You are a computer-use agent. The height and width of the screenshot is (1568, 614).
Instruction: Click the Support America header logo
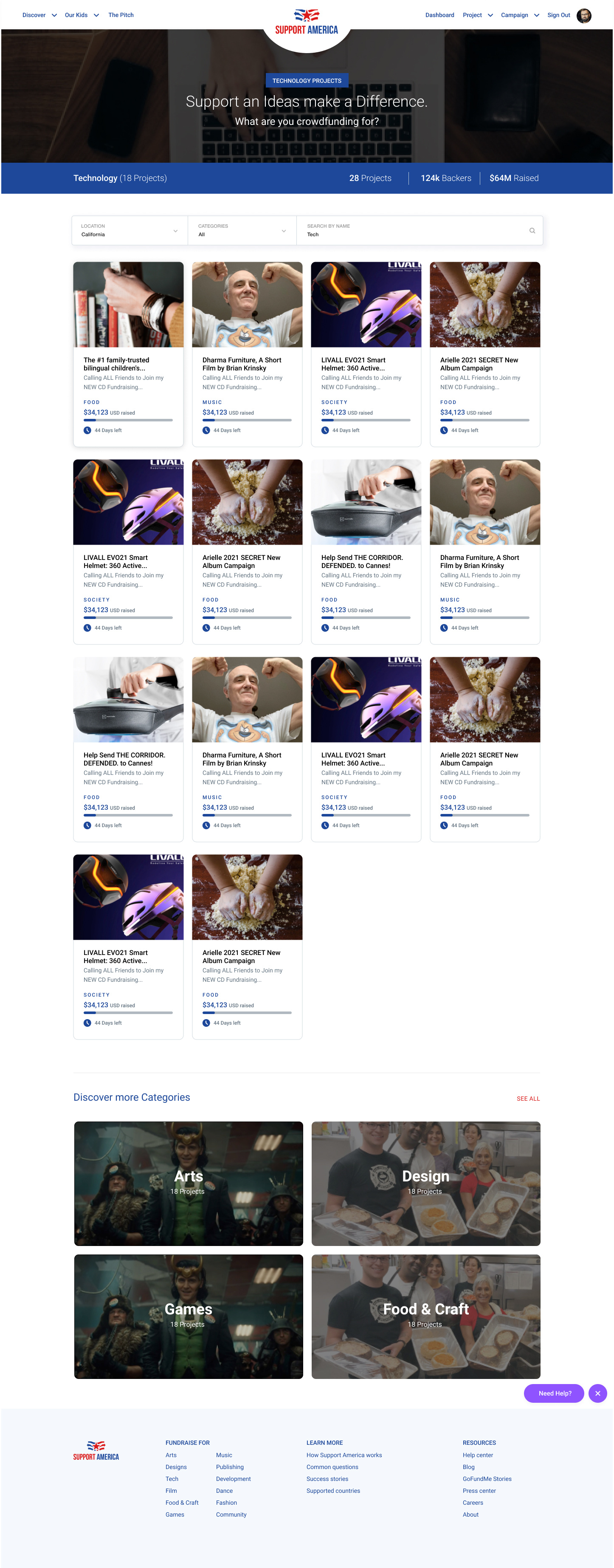307,22
